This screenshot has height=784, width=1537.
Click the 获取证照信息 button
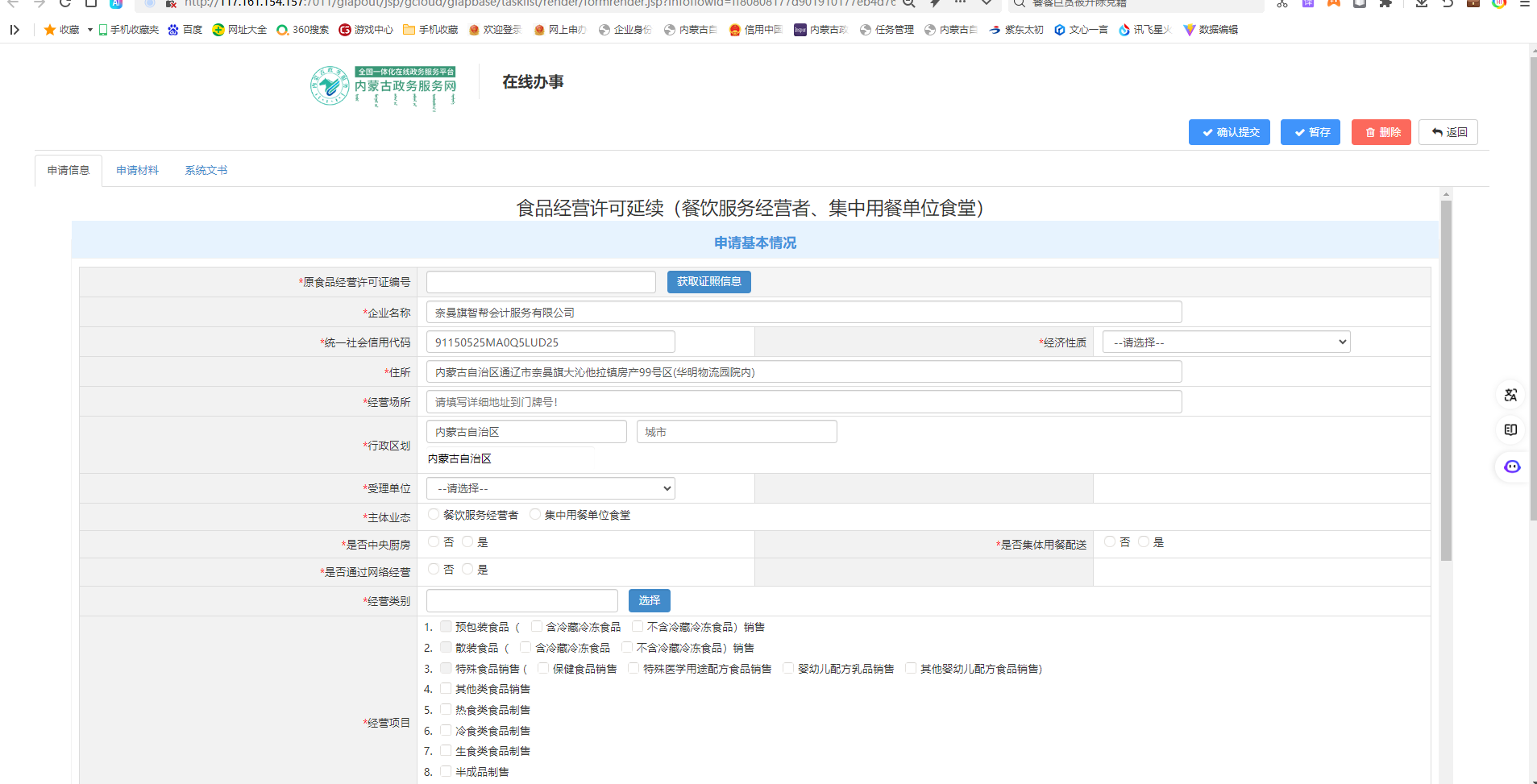pos(708,282)
